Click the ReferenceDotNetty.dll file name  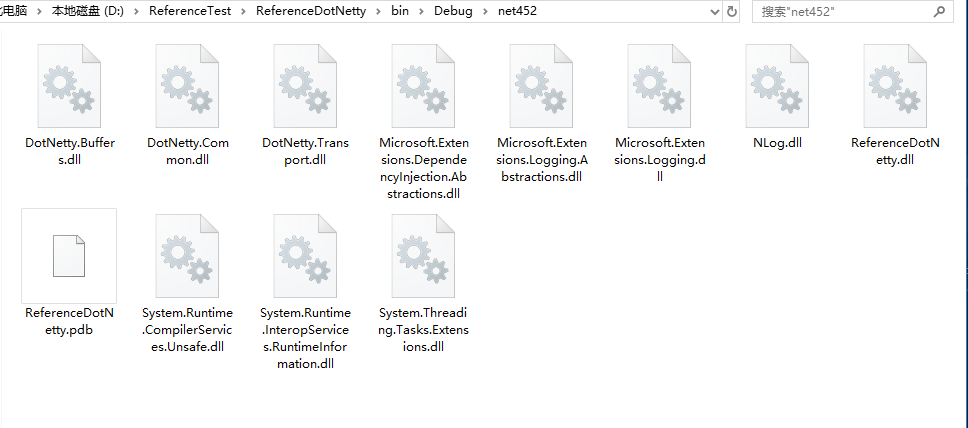895,151
